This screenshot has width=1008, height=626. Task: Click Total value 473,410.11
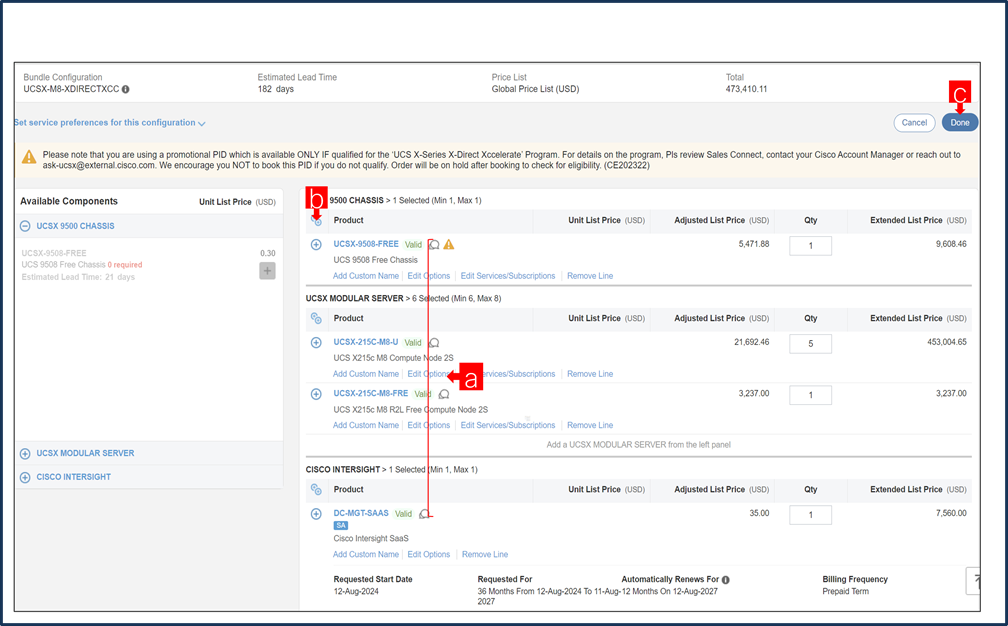click(x=746, y=89)
